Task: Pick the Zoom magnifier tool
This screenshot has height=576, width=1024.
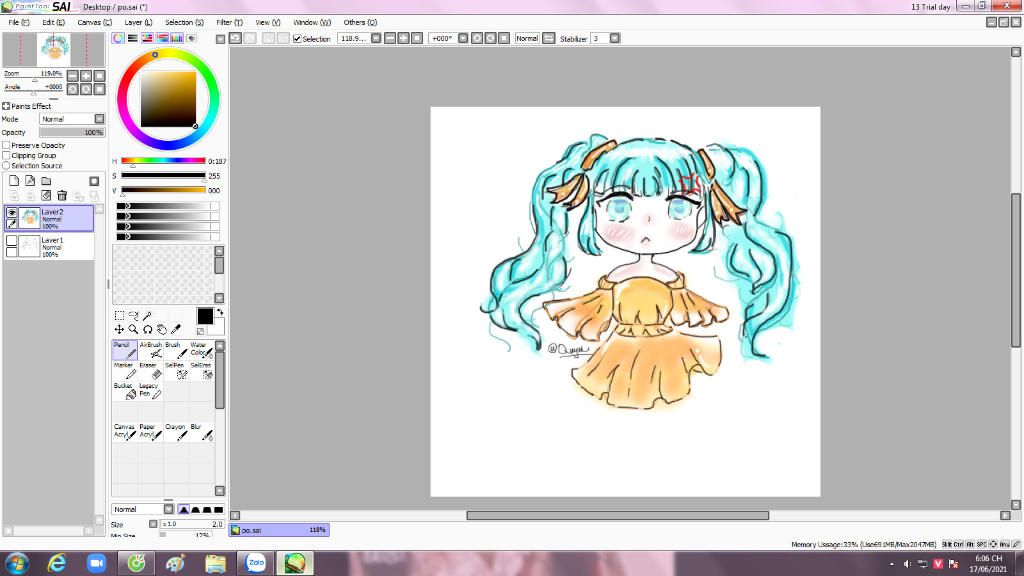Action: point(133,330)
